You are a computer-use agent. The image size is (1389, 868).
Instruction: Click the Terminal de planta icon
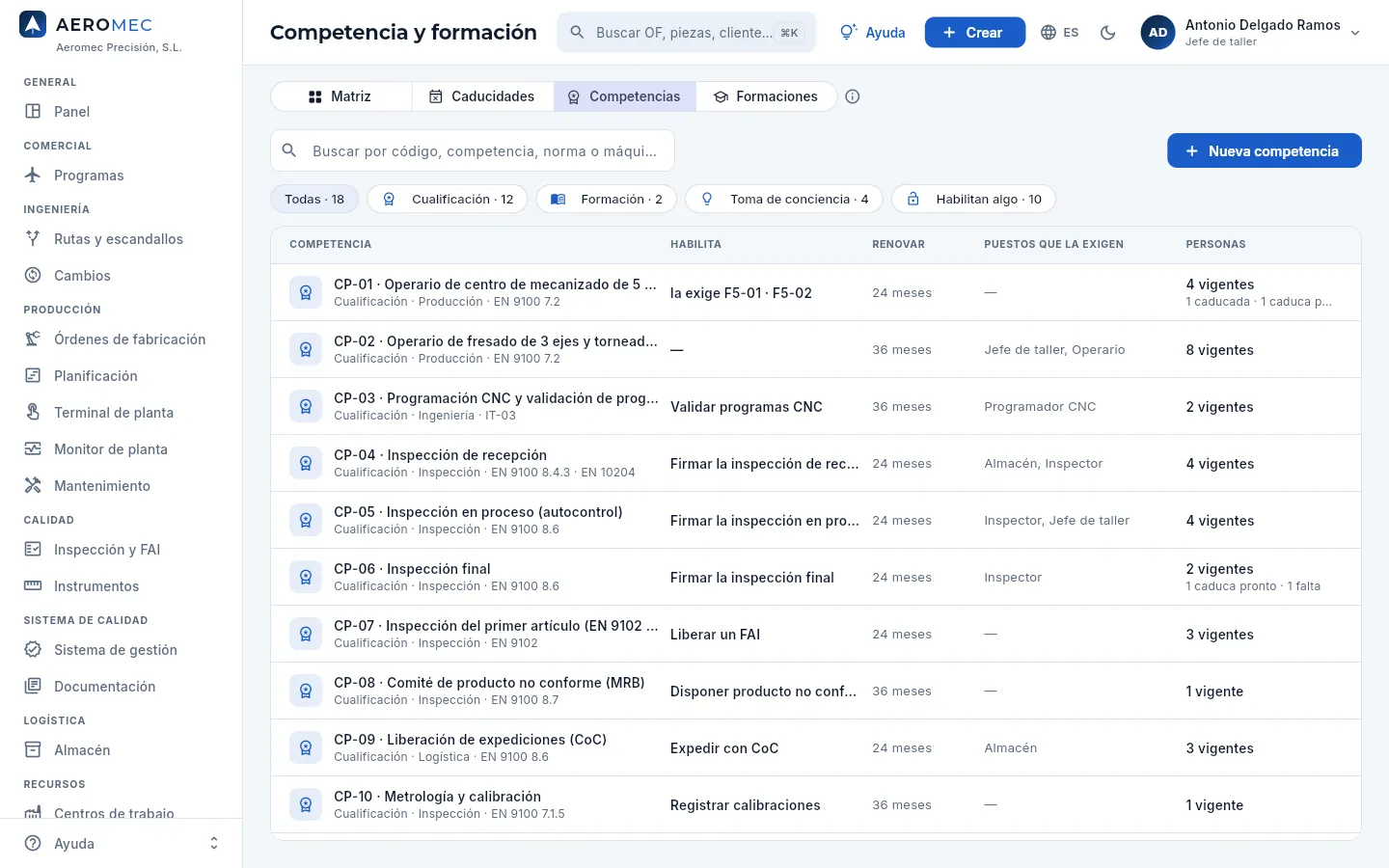[33, 412]
